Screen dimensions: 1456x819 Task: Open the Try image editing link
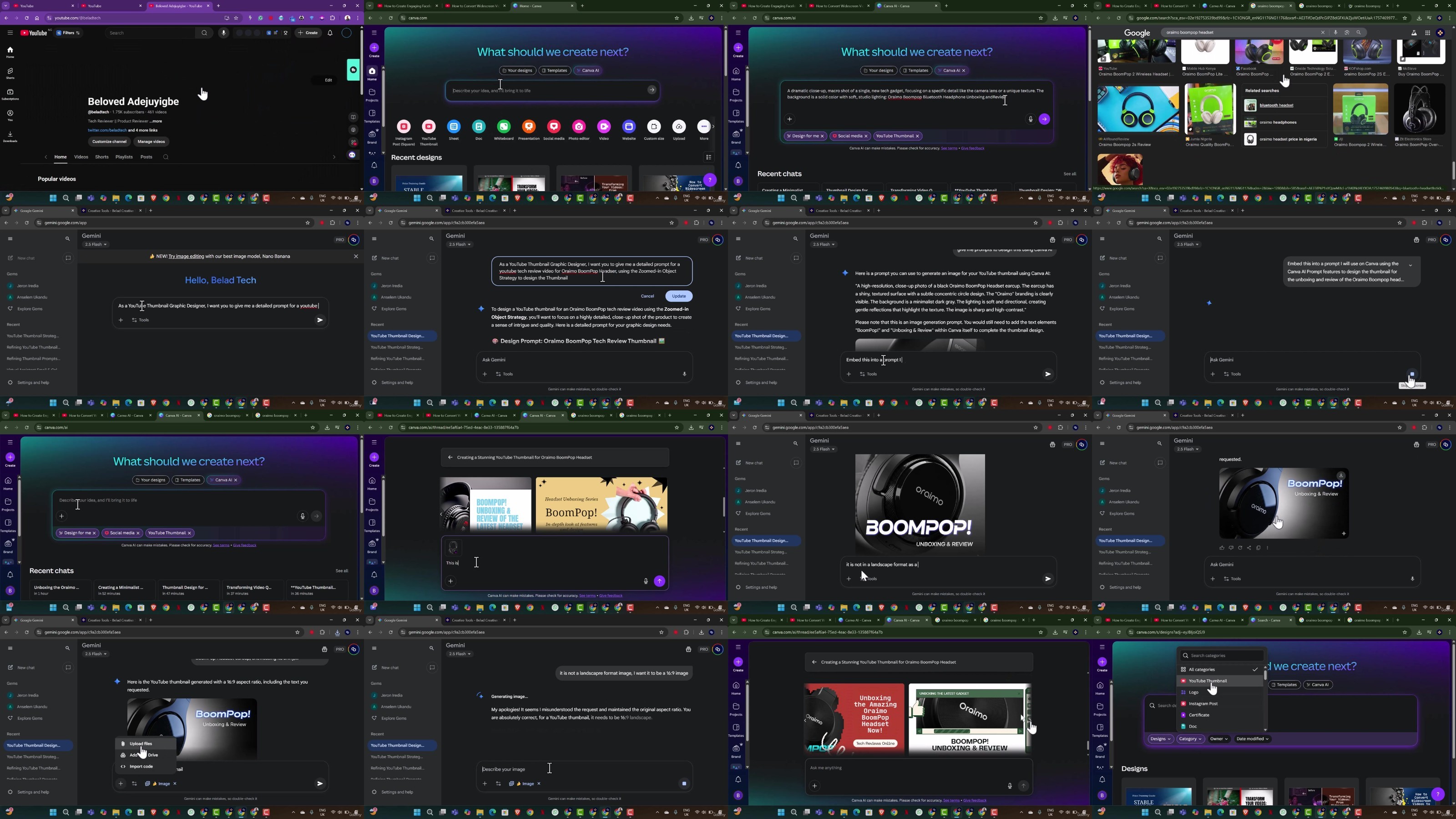coord(186,257)
